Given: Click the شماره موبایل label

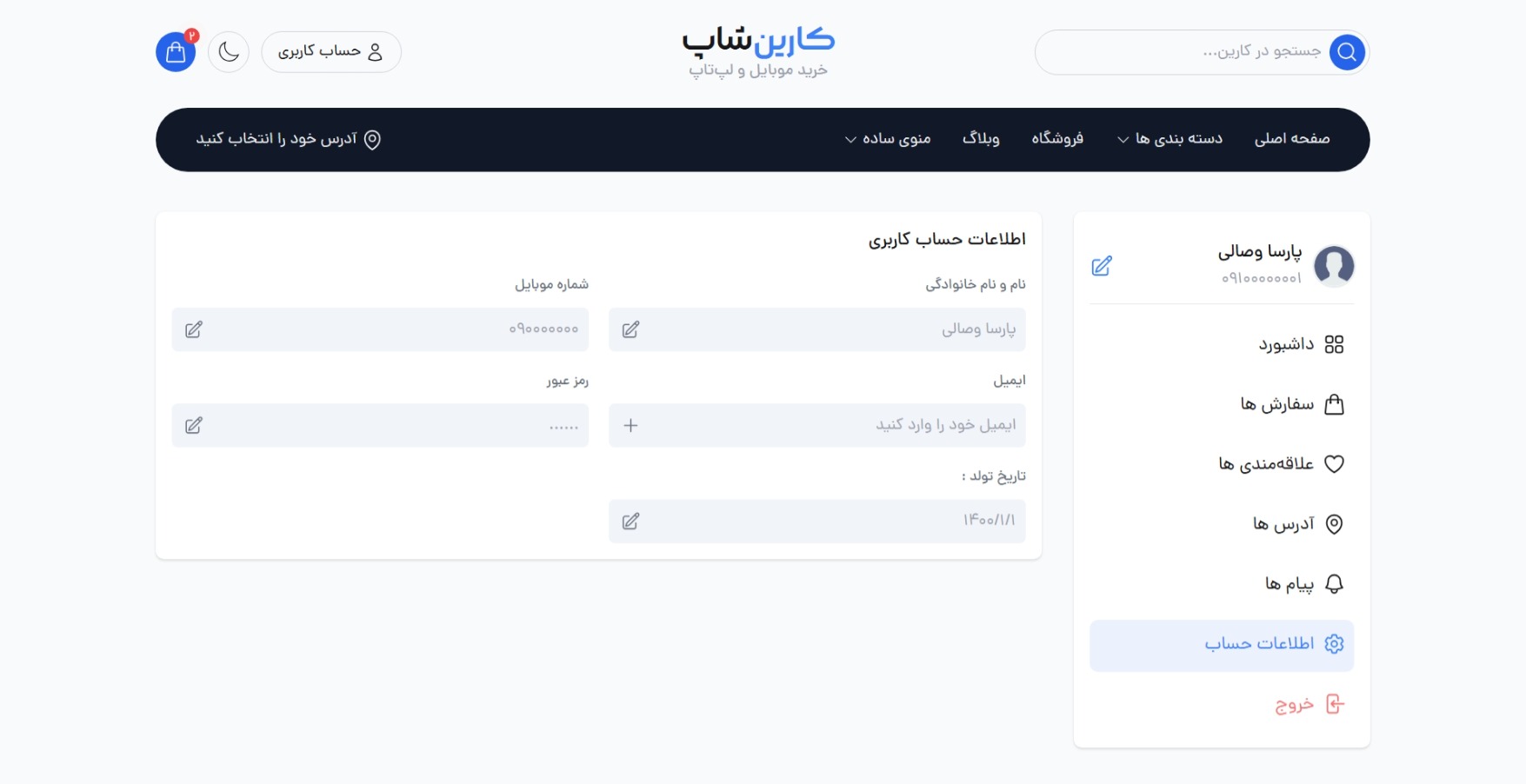Looking at the screenshot, I should 551,284.
